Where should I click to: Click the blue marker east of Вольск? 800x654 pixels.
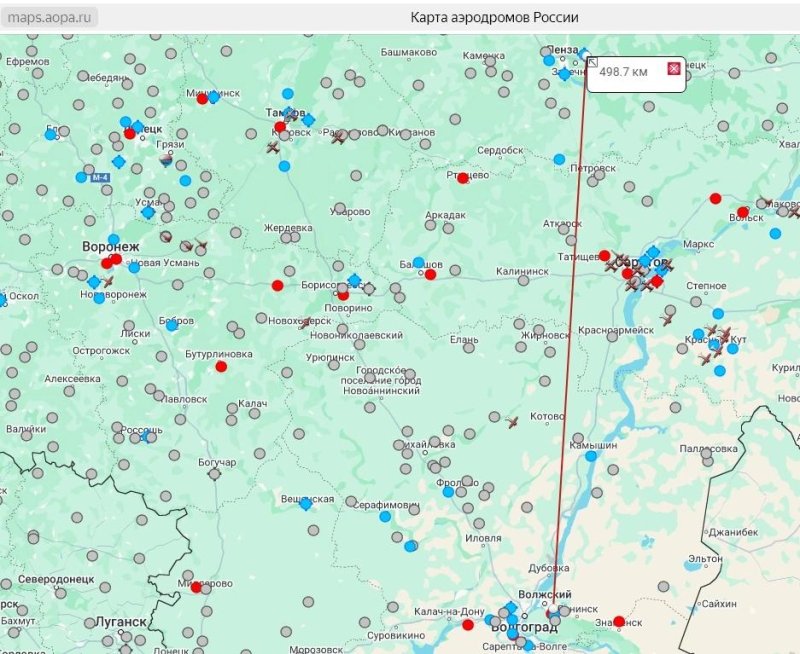click(x=775, y=233)
